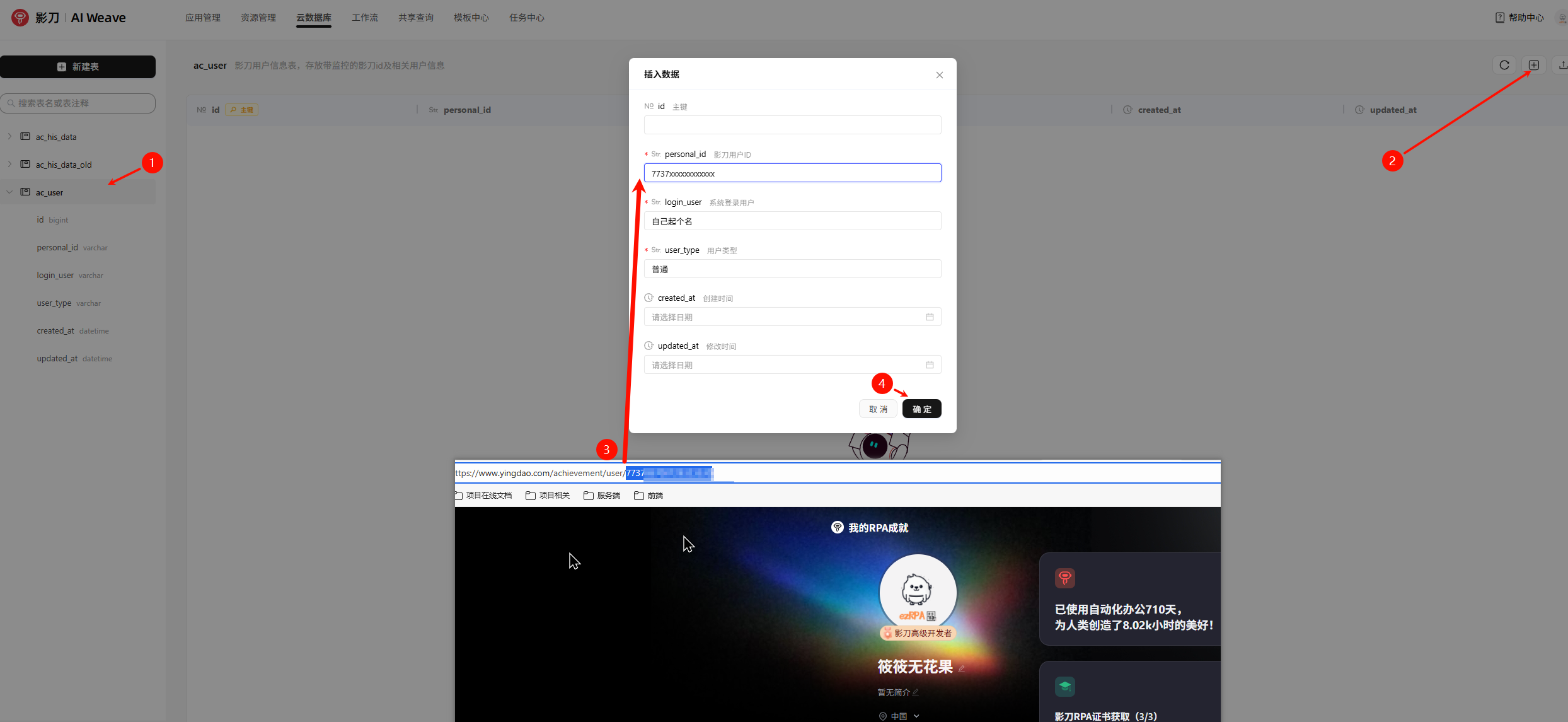The image size is (1568, 722).
Task: Click the insert data plus icon
Action: [1534, 65]
